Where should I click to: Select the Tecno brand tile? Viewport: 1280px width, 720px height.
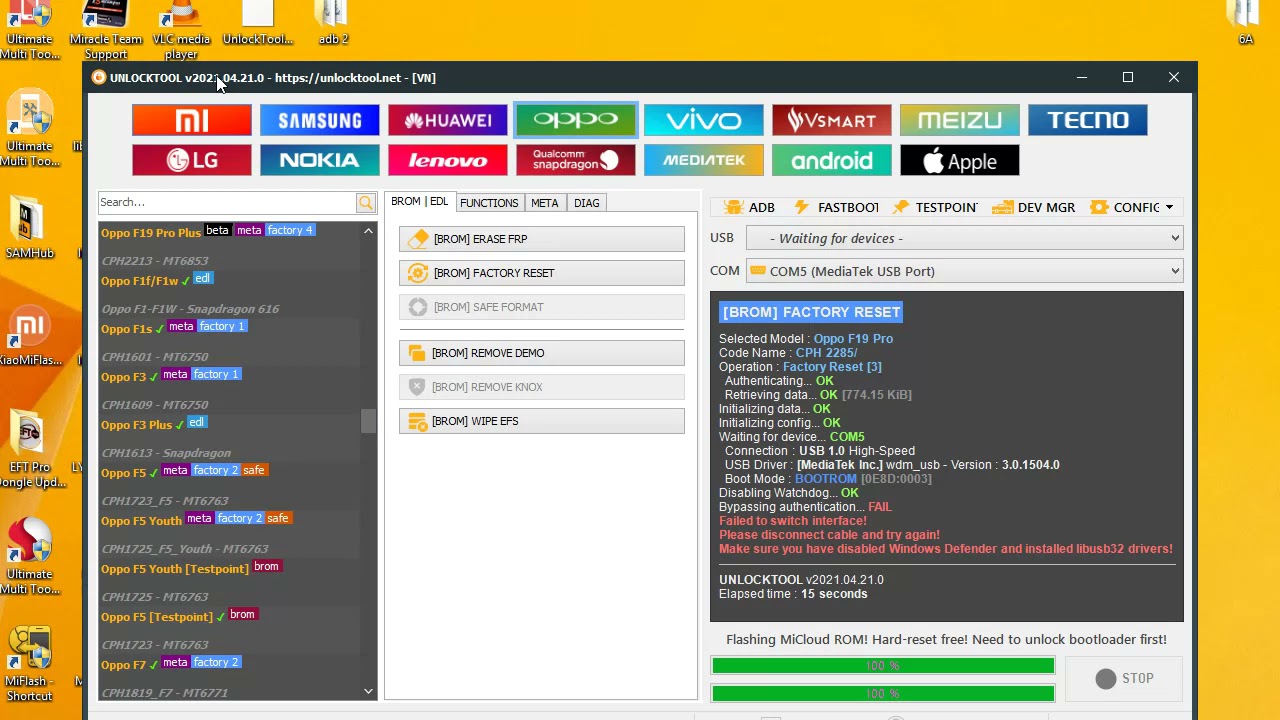(x=1088, y=120)
